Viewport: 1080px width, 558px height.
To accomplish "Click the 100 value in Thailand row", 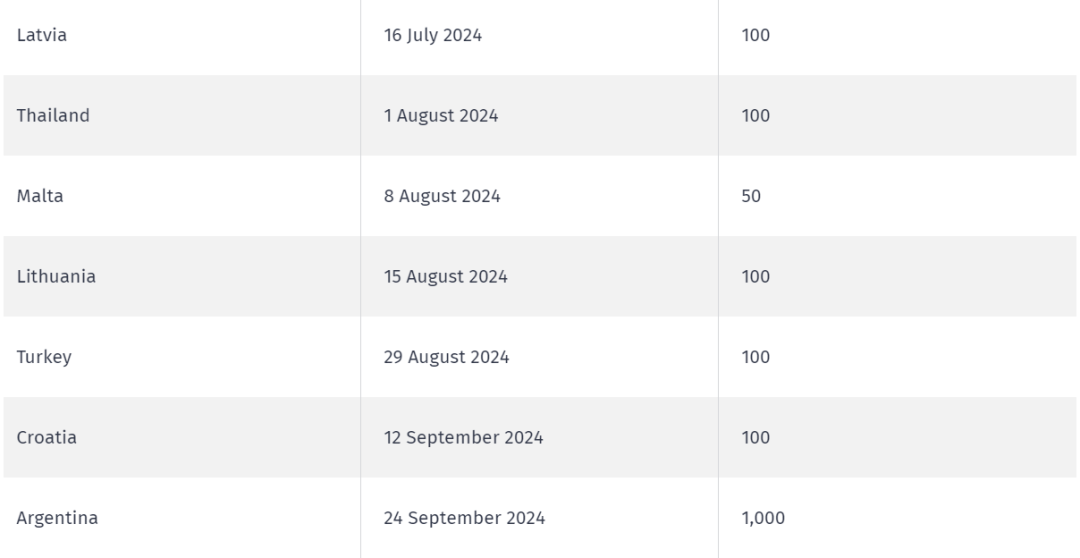I will (756, 116).
